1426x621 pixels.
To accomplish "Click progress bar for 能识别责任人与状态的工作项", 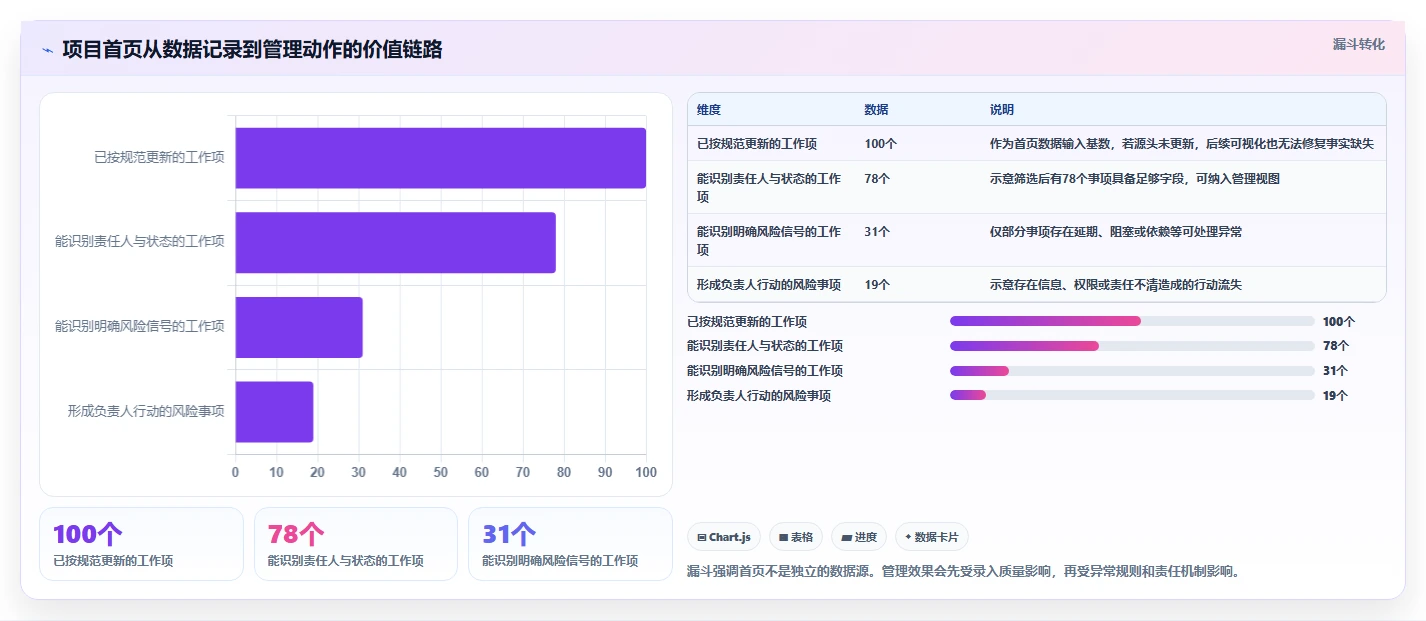I will 1132,346.
